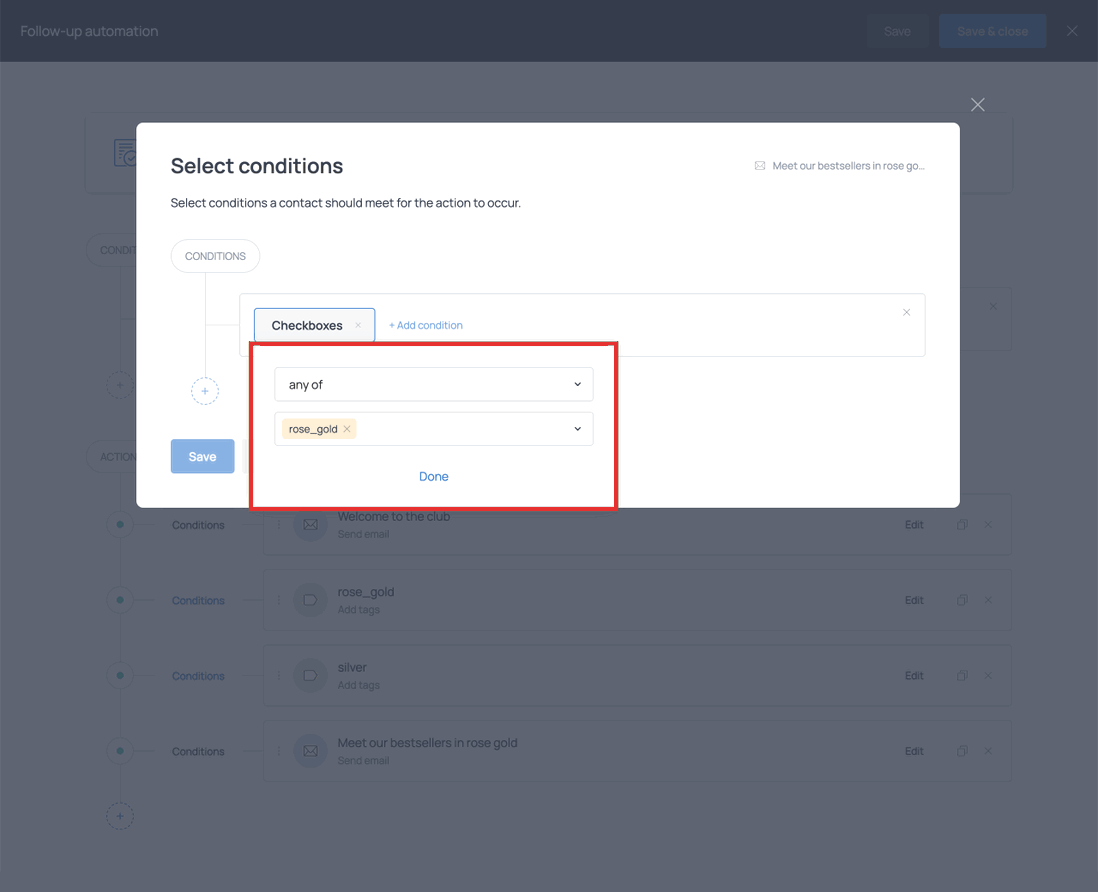Viewport: 1098px width, 892px height.
Task: Click "+ Add condition"
Action: coord(426,325)
